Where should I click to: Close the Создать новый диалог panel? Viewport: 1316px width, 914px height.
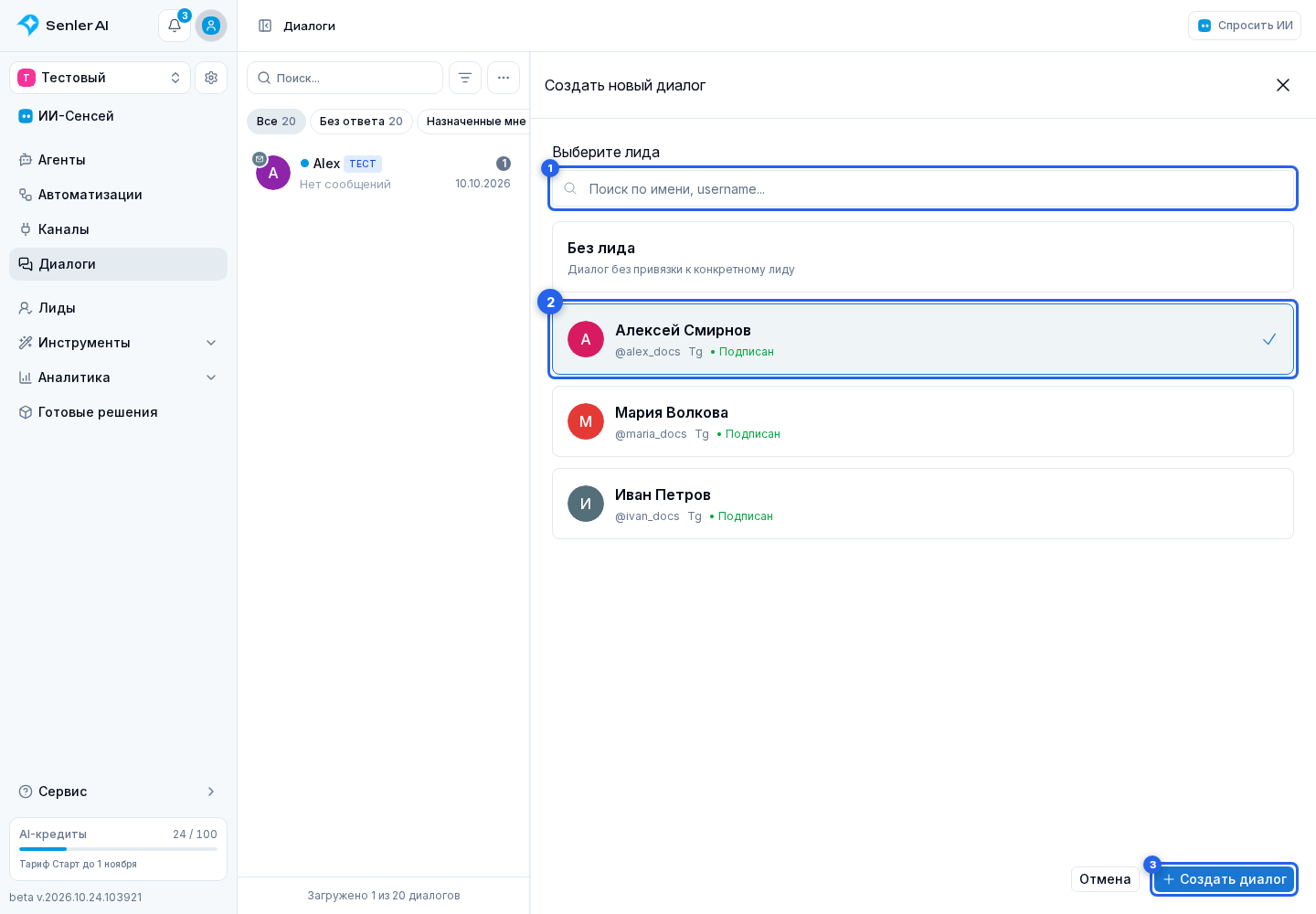pyautogui.click(x=1283, y=85)
